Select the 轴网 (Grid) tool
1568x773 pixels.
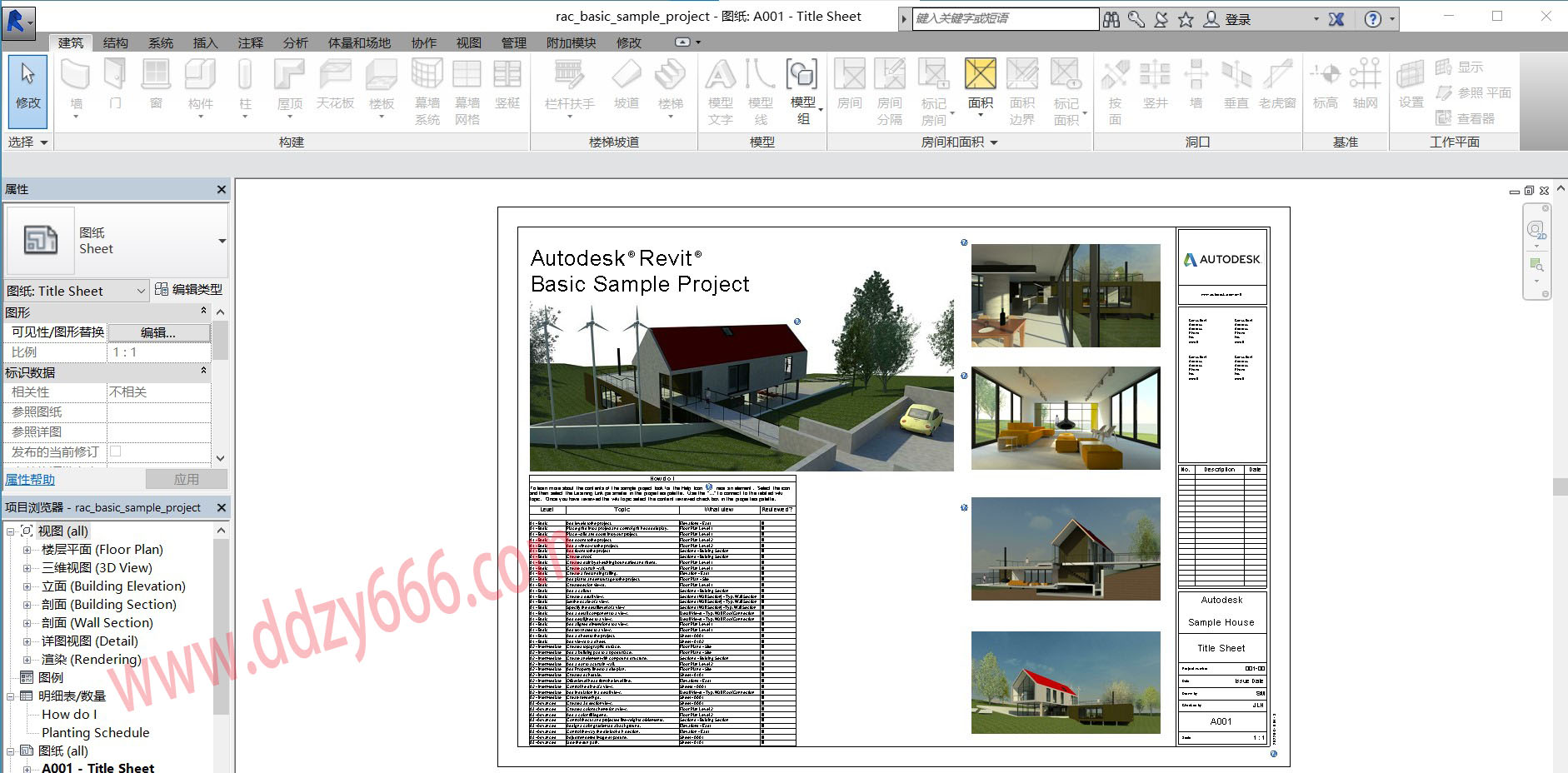(x=1365, y=84)
